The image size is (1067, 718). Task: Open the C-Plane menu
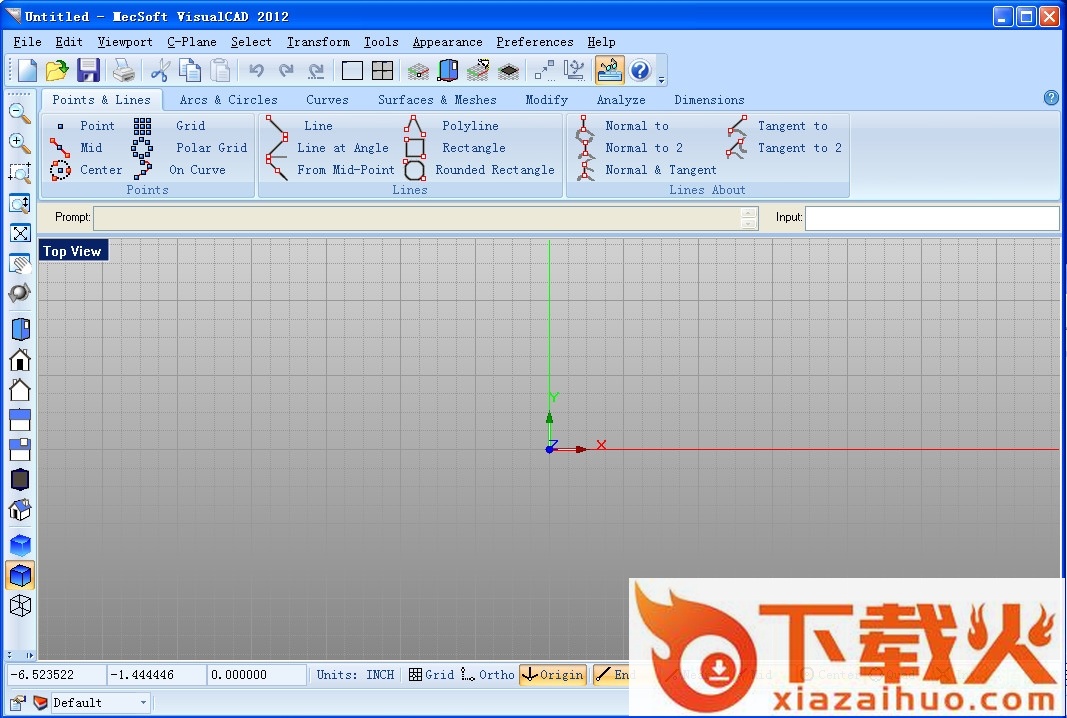coord(192,42)
